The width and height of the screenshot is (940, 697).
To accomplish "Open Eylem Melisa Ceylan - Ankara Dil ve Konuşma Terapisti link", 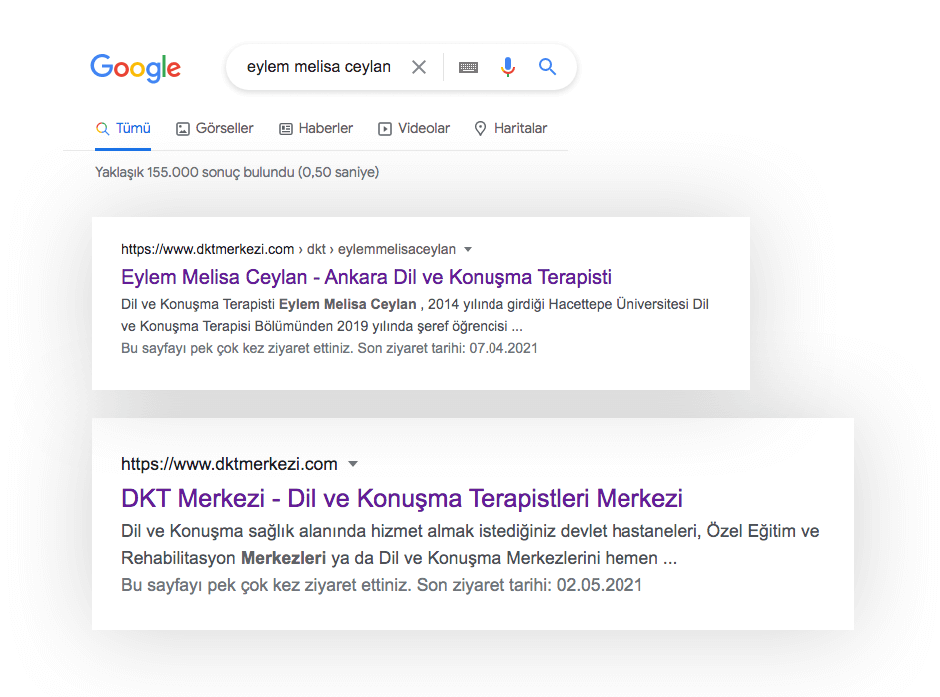I will click(x=366, y=277).
